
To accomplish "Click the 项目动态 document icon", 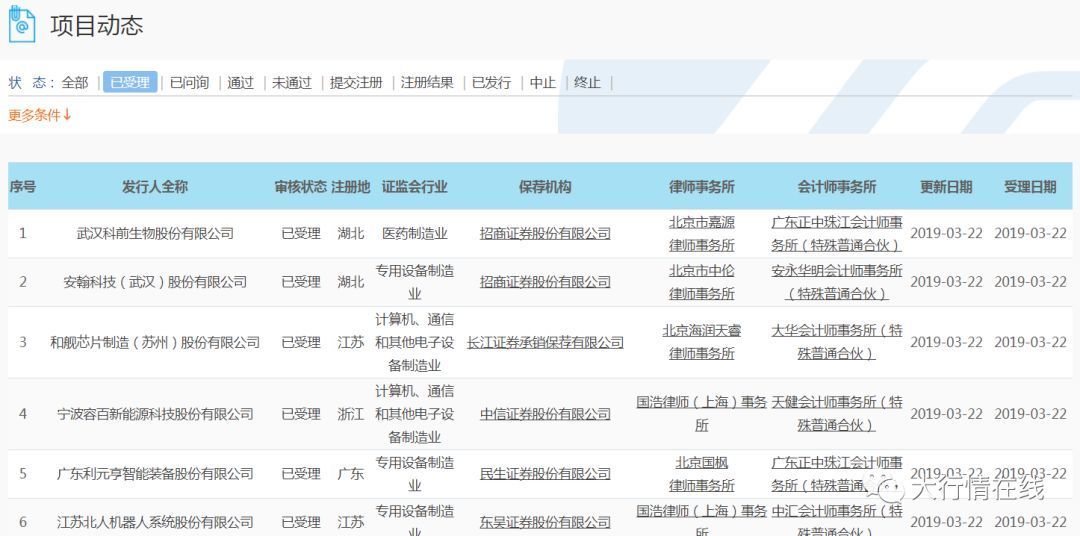I will tap(21, 24).
